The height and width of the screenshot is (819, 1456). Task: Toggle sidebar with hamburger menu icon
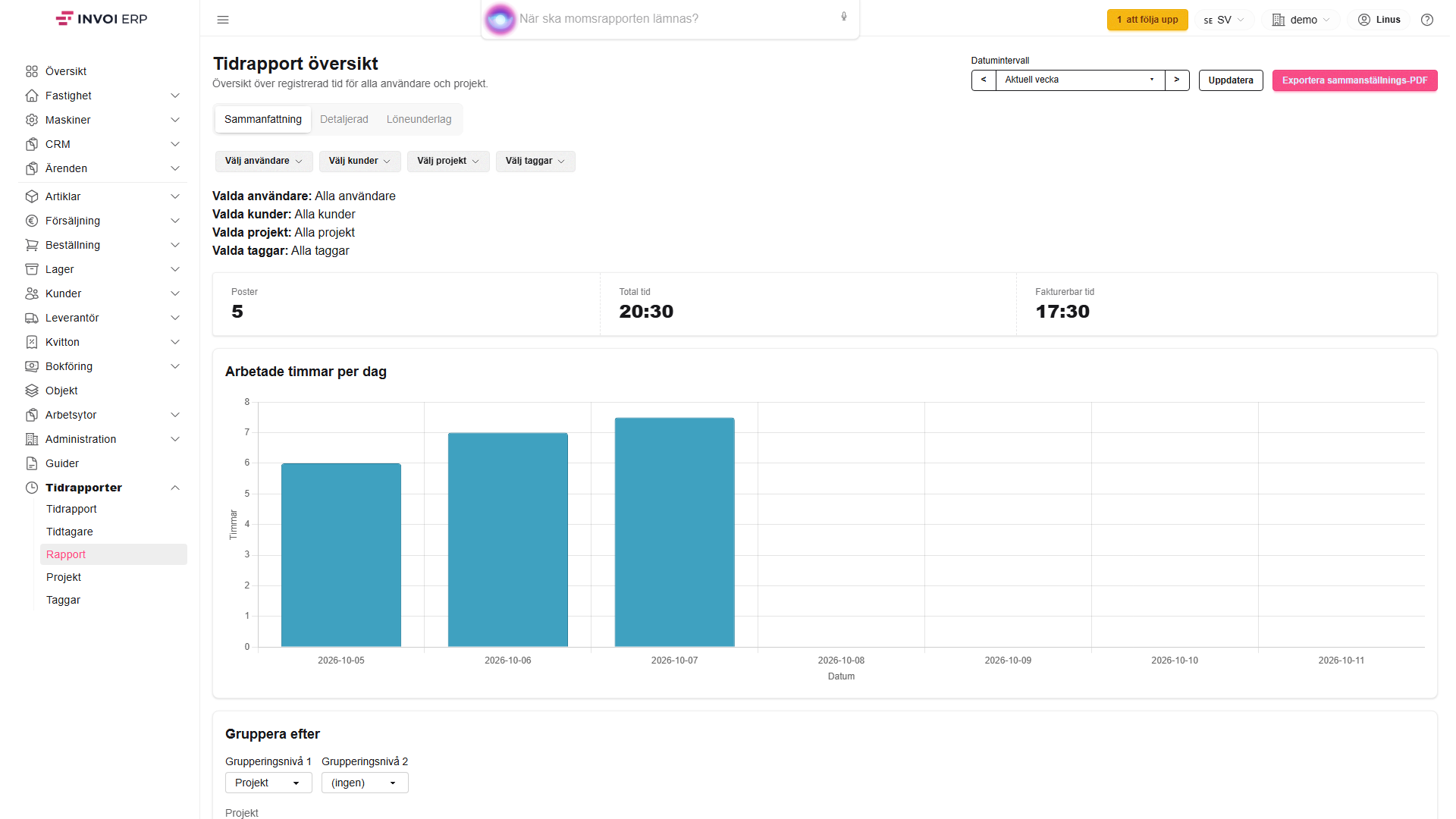pos(223,20)
